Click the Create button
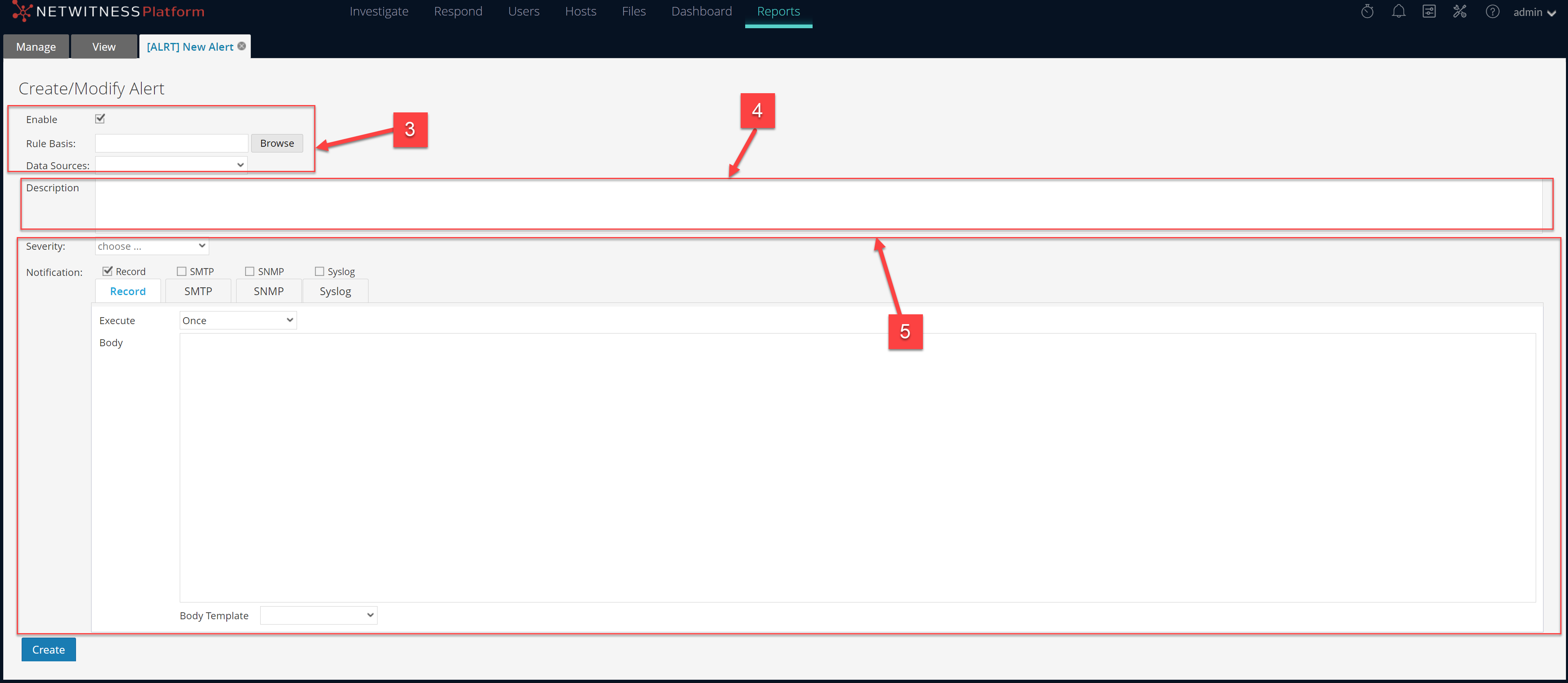Image resolution: width=1568 pixels, height=683 pixels. [x=48, y=649]
